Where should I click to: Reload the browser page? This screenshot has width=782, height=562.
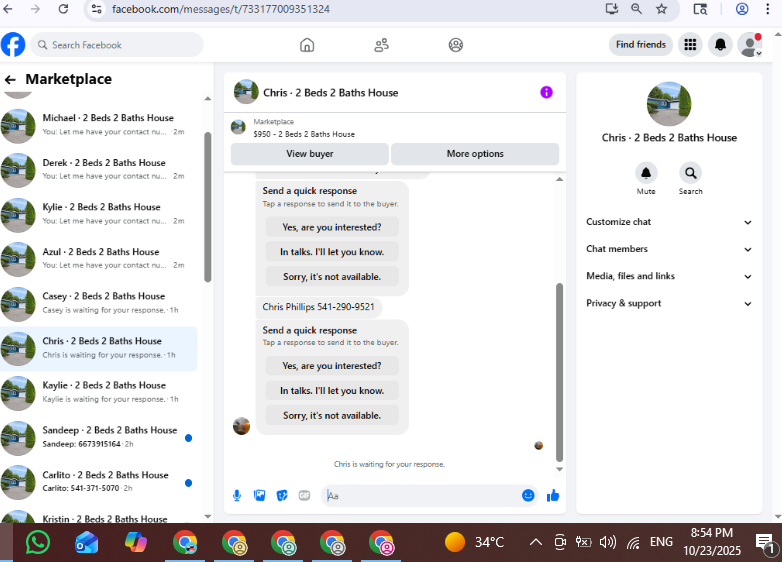63,9
